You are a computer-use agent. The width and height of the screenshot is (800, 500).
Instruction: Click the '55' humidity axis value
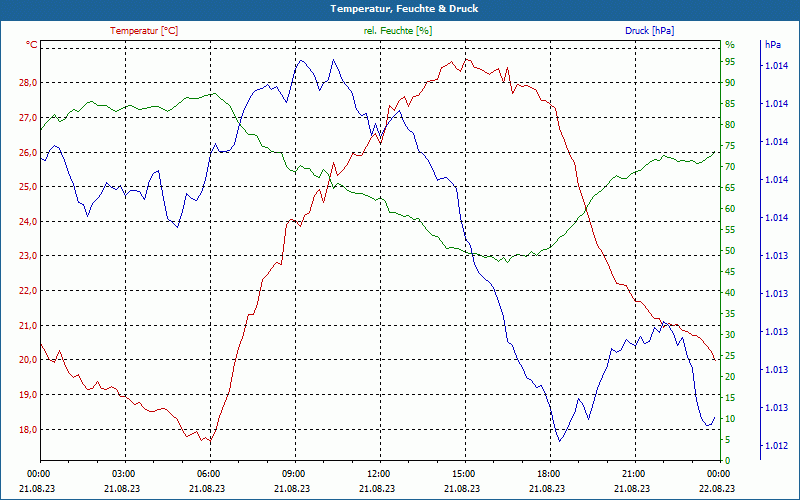click(730, 230)
